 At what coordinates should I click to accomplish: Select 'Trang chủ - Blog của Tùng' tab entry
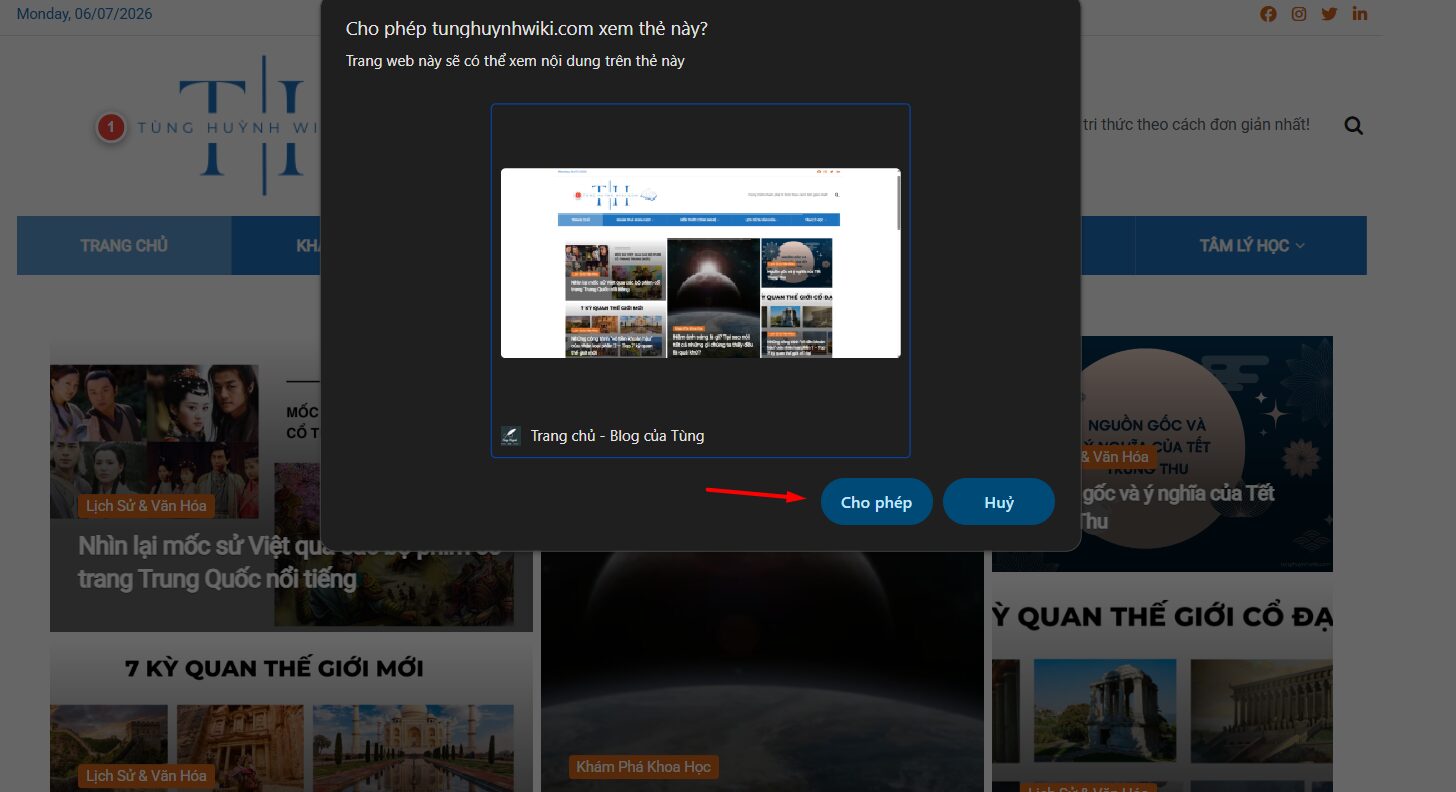click(700, 281)
